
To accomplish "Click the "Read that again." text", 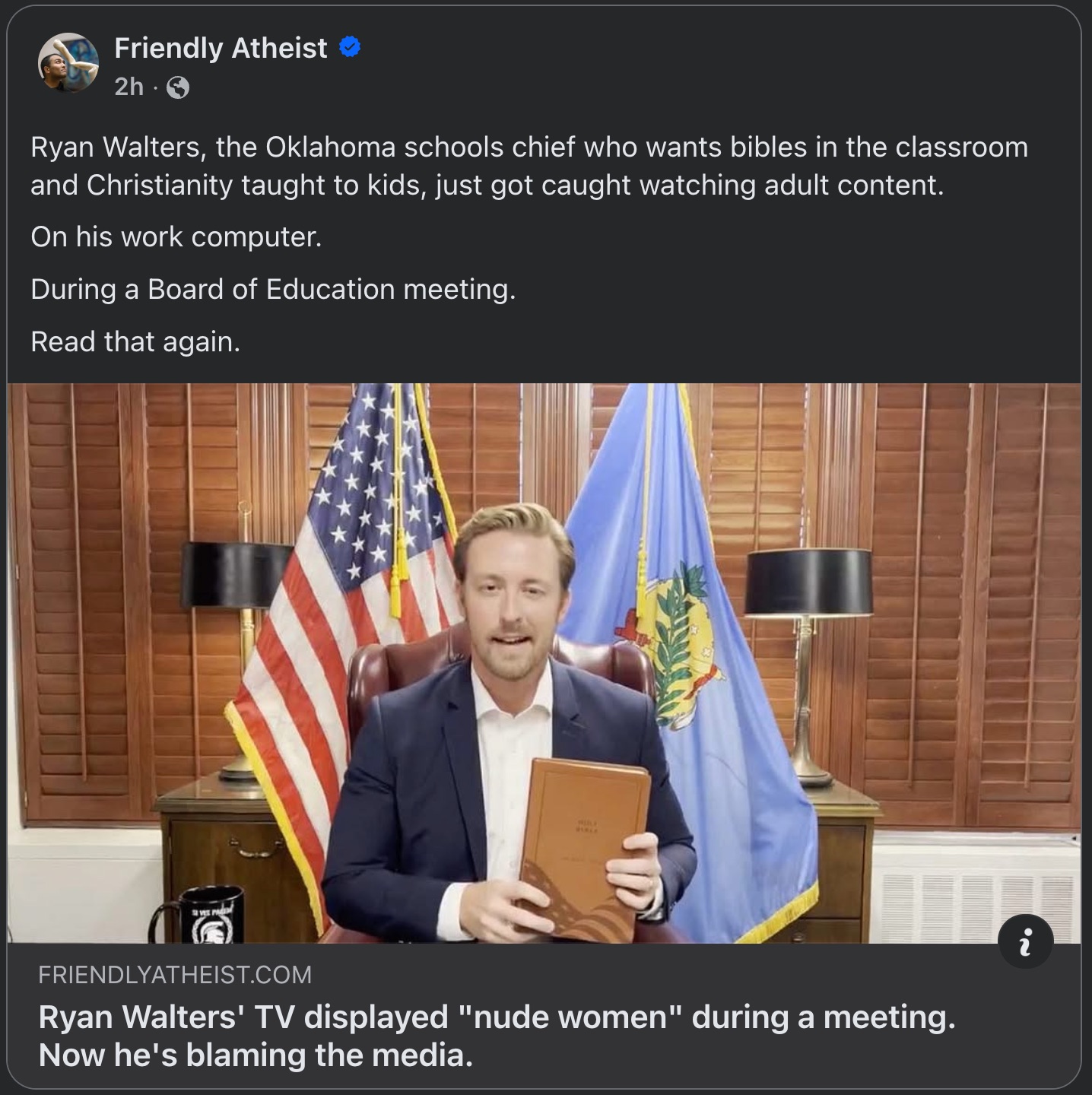I will (x=135, y=342).
